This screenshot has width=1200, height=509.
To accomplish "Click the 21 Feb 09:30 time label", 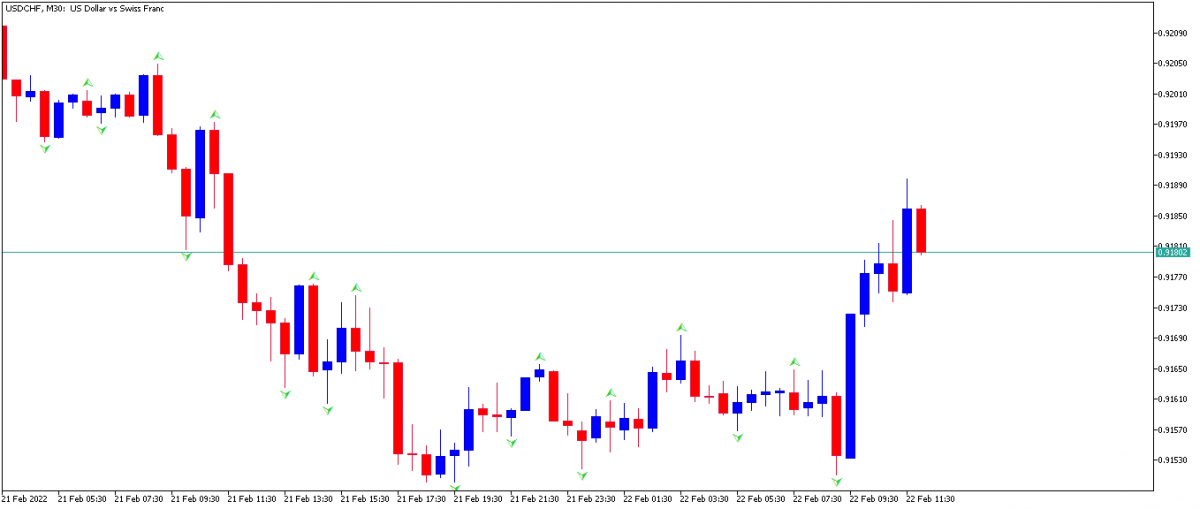I will click(196, 498).
